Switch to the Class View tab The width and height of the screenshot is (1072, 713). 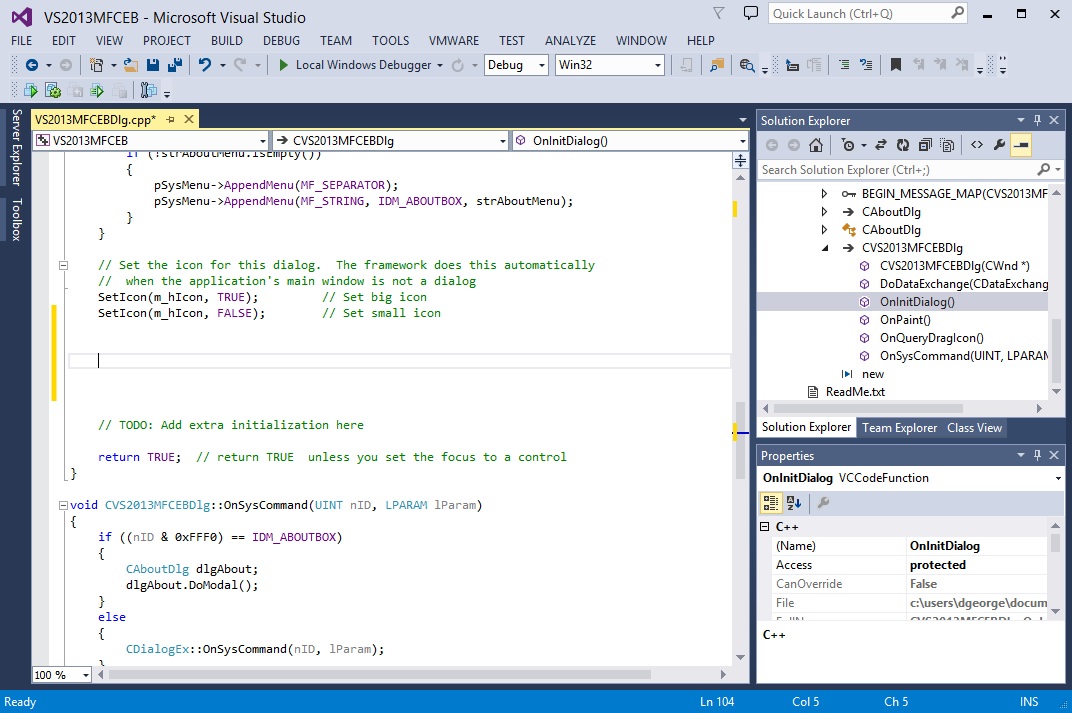974,428
